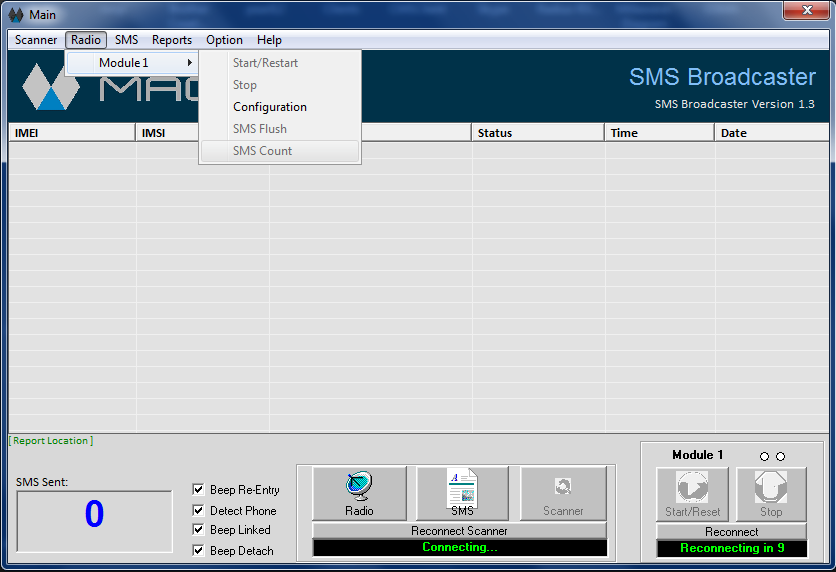Disable the Beep Linked checkbox

coord(198,530)
